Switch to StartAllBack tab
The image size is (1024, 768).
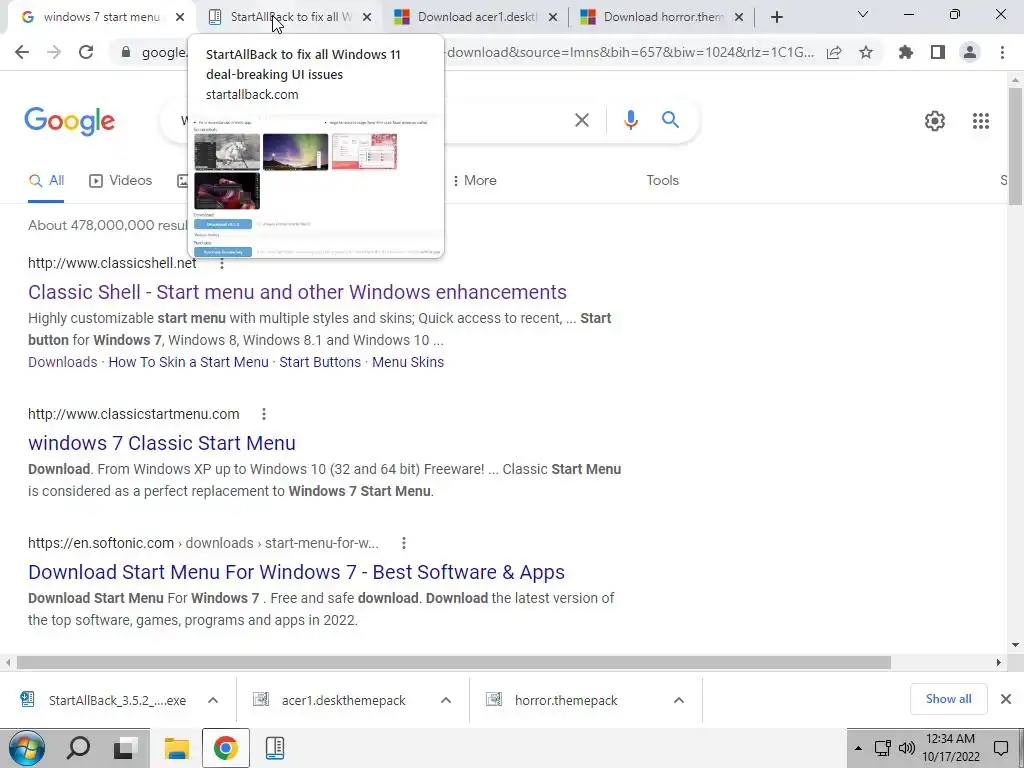[x=291, y=17]
